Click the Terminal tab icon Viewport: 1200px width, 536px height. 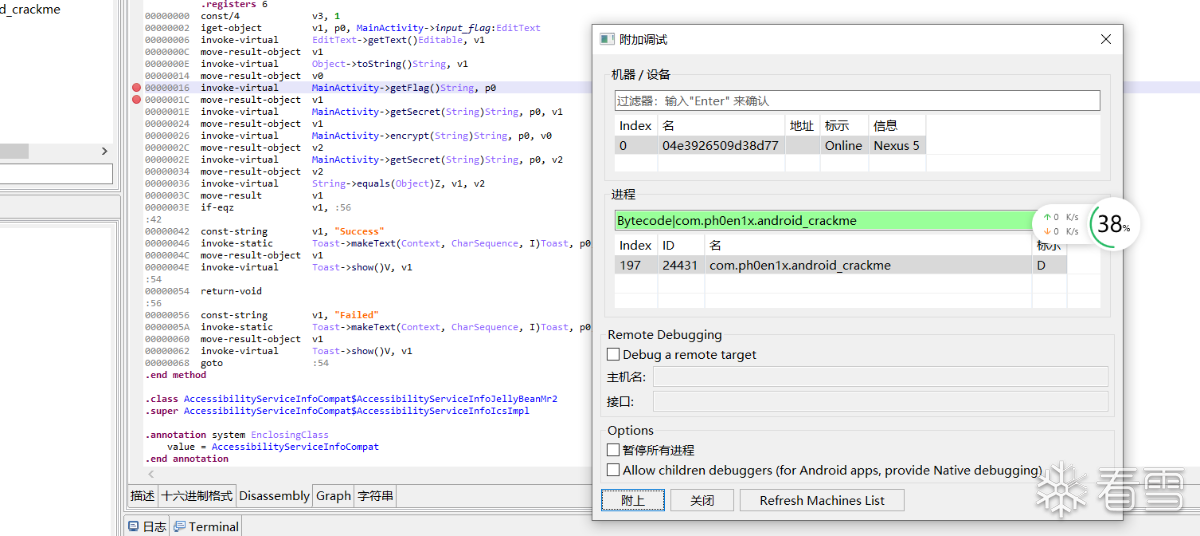[x=180, y=526]
